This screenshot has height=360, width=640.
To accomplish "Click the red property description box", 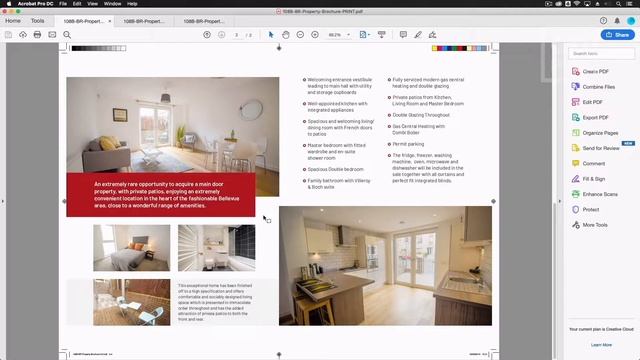I will tap(161, 195).
